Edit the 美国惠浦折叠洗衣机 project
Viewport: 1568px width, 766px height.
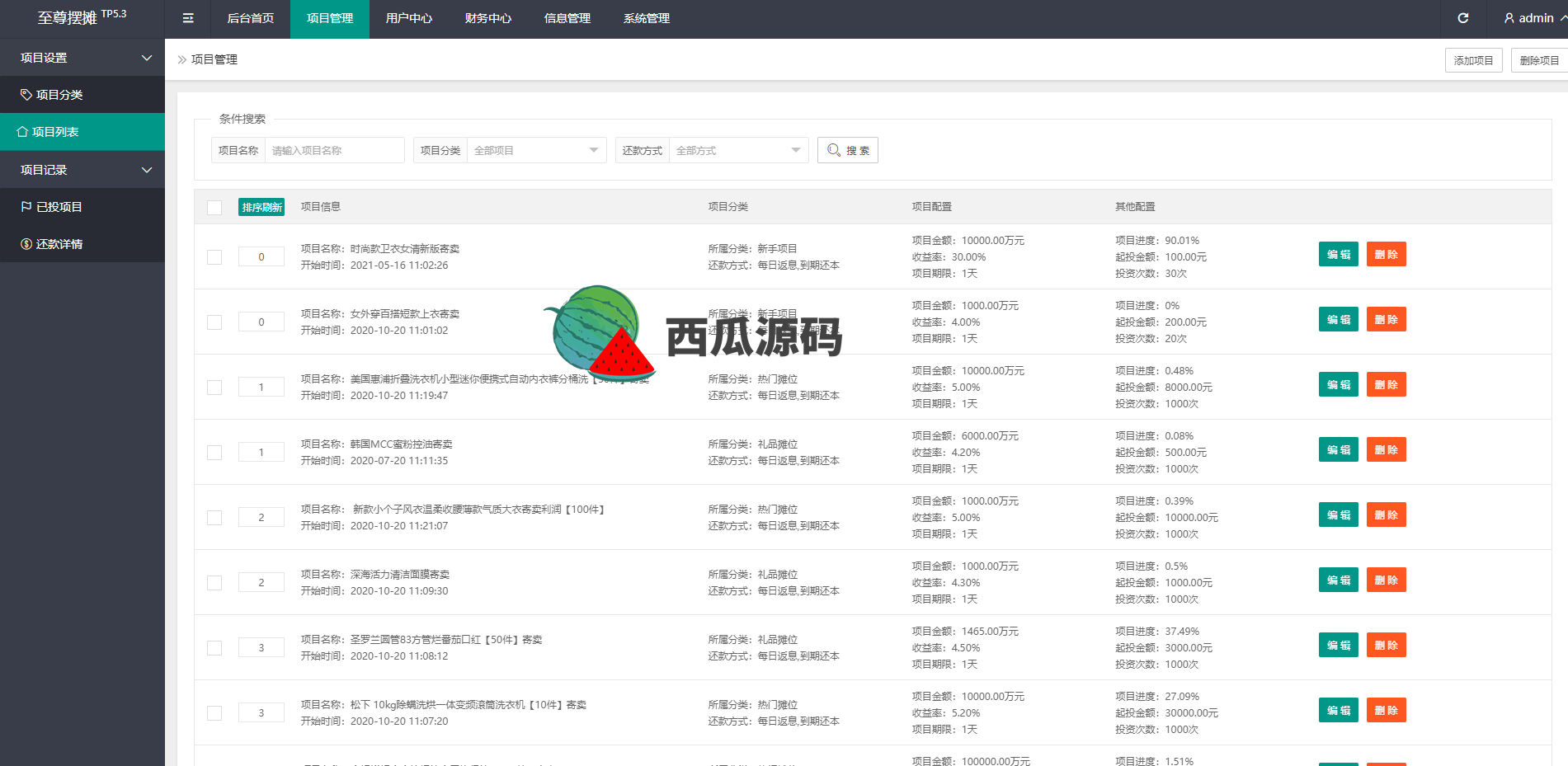1339,384
